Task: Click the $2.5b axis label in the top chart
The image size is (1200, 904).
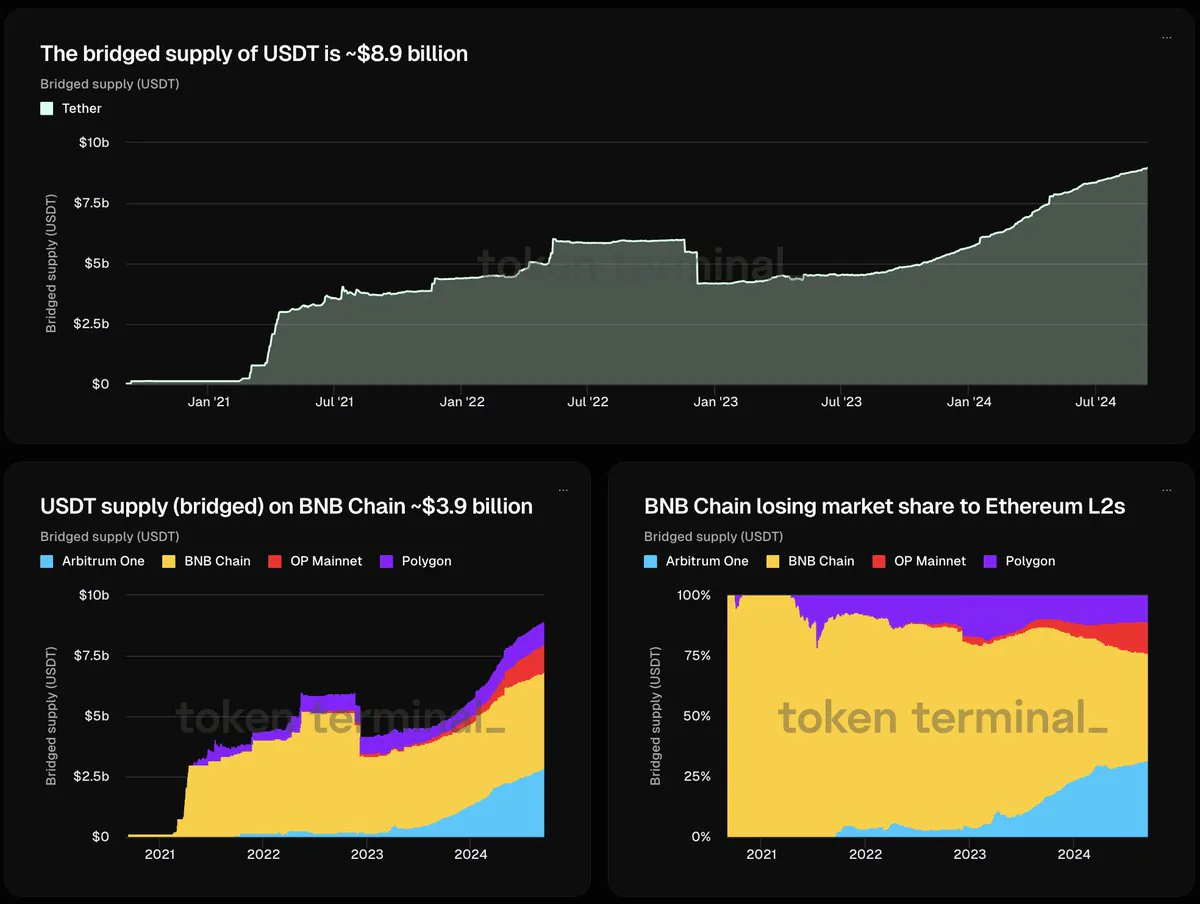Action: (x=93, y=324)
